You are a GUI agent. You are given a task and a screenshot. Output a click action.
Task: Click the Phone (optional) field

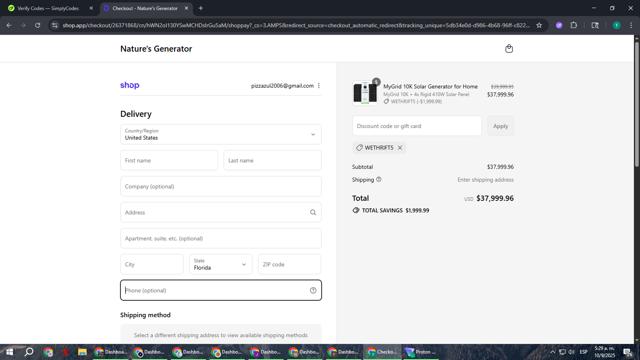click(x=221, y=290)
